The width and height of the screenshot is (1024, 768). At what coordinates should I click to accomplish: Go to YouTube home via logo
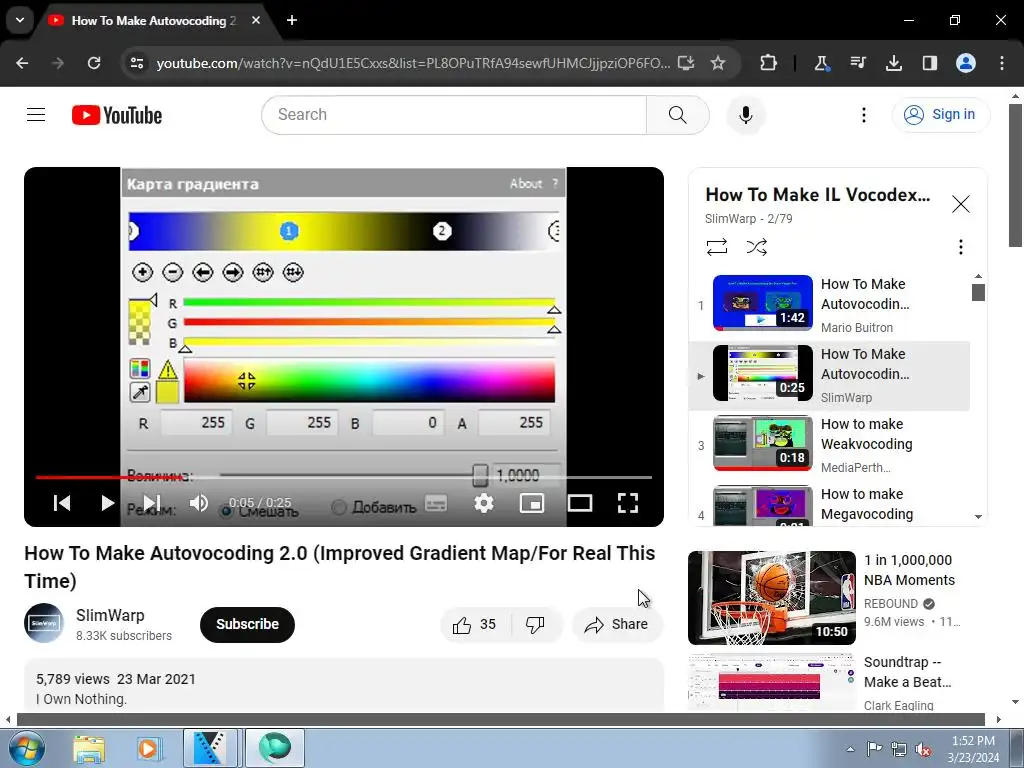point(117,115)
